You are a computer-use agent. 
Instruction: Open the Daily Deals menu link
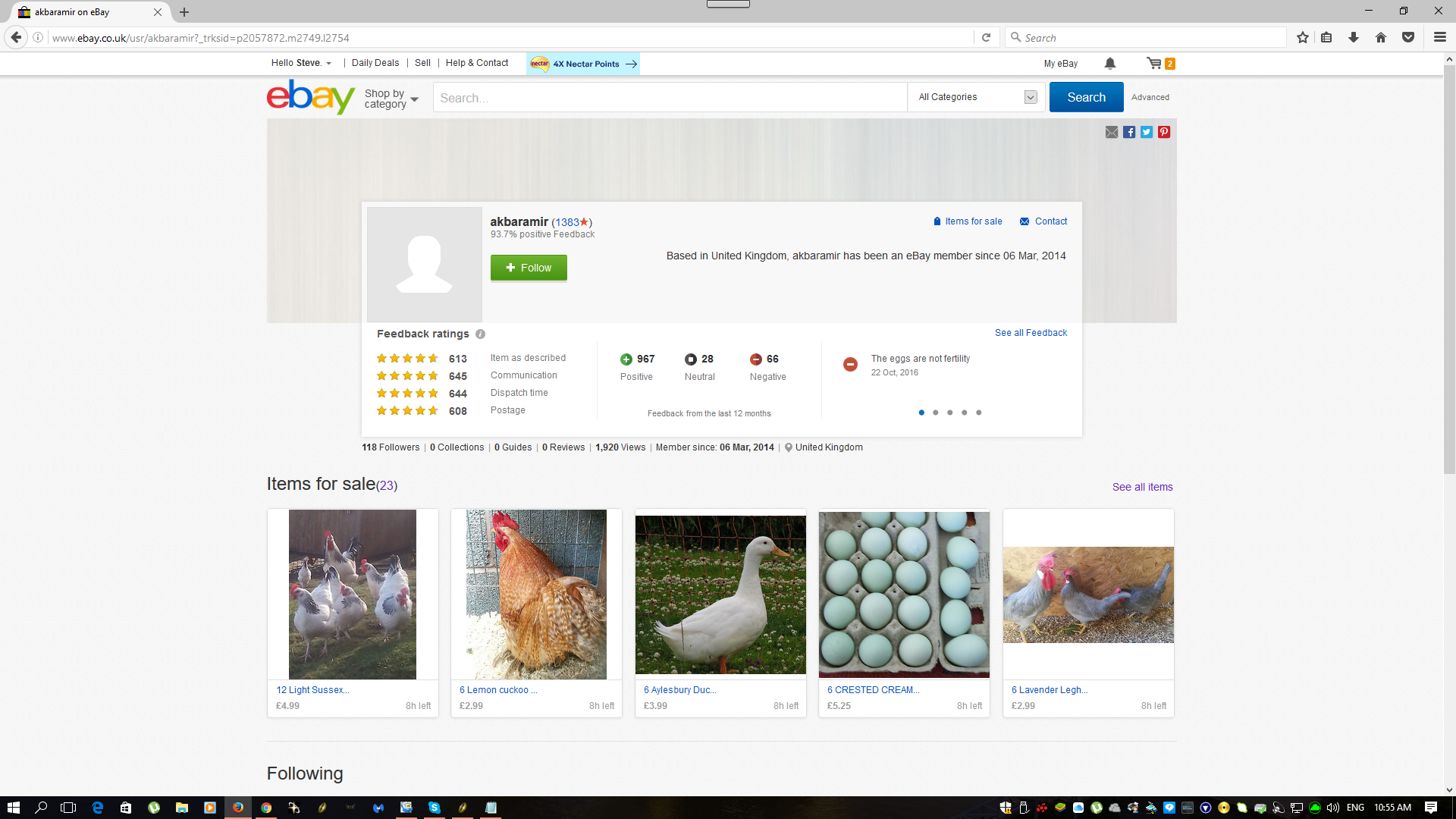(x=375, y=63)
